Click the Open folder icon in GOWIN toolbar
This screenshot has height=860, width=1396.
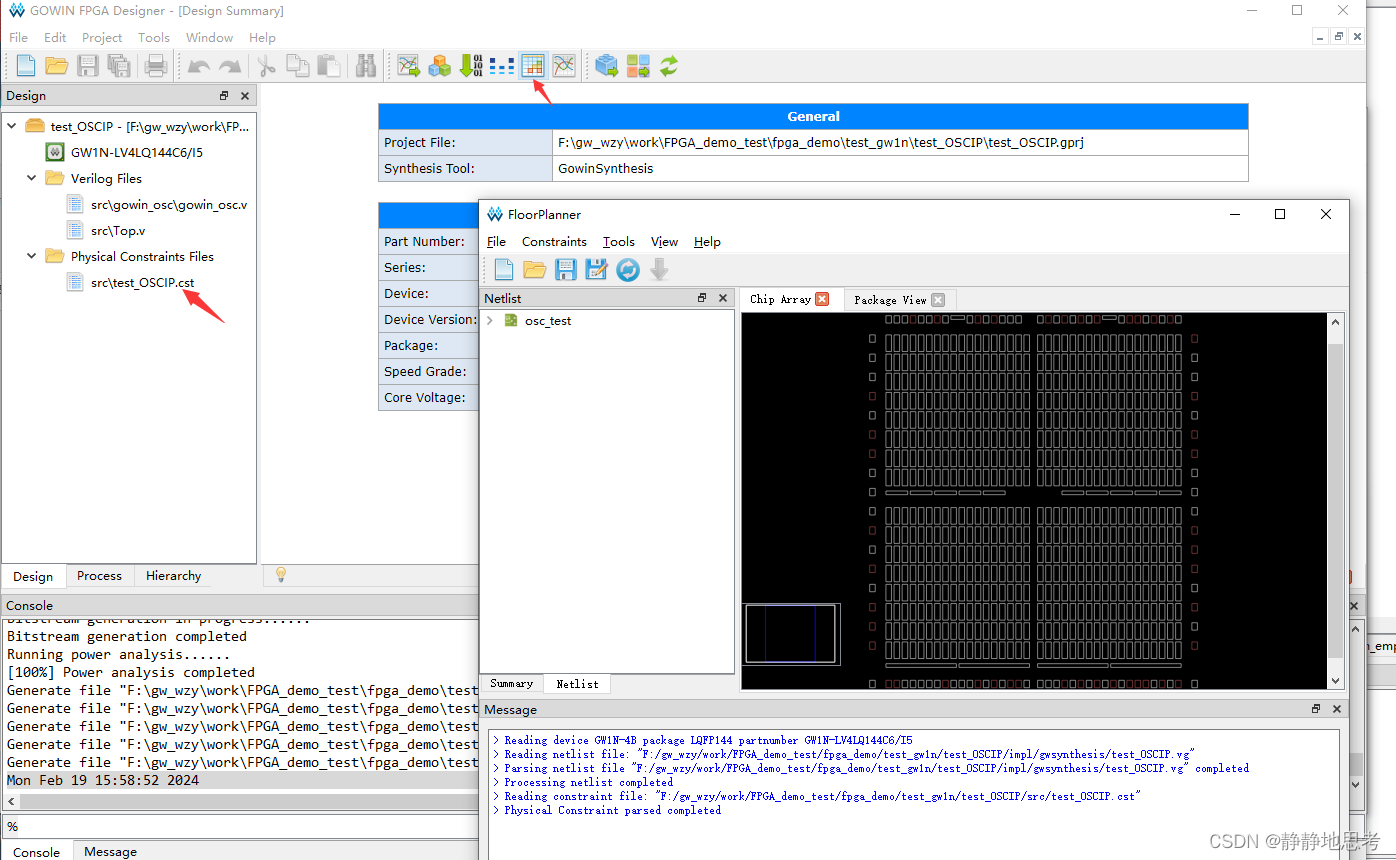click(x=57, y=66)
